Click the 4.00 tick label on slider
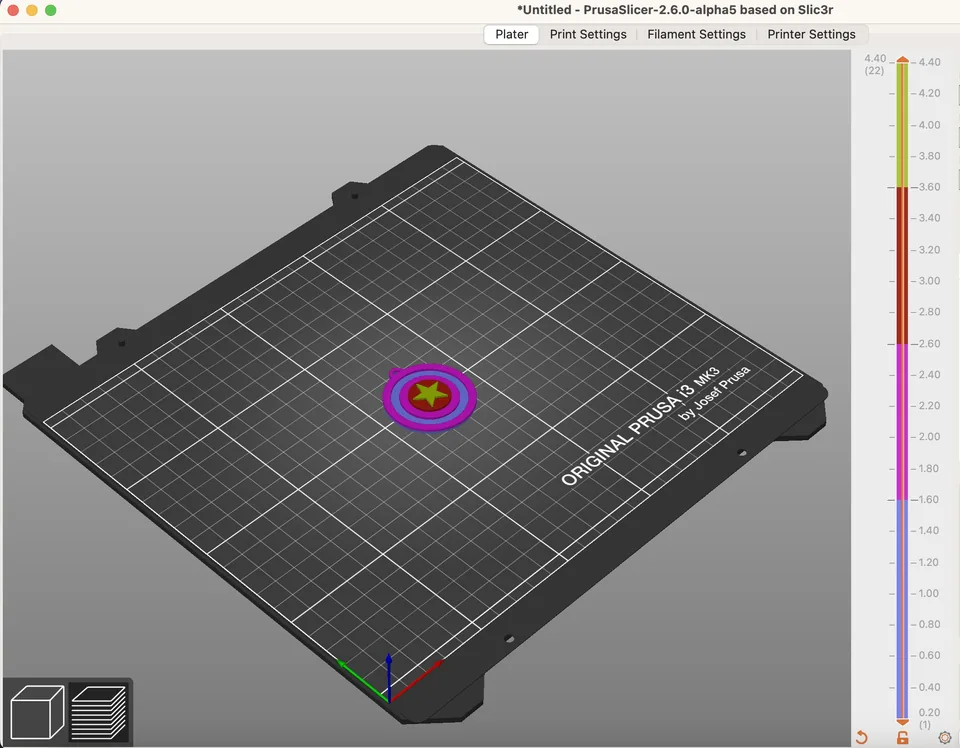Screen dimensions: 960x748 [929, 125]
